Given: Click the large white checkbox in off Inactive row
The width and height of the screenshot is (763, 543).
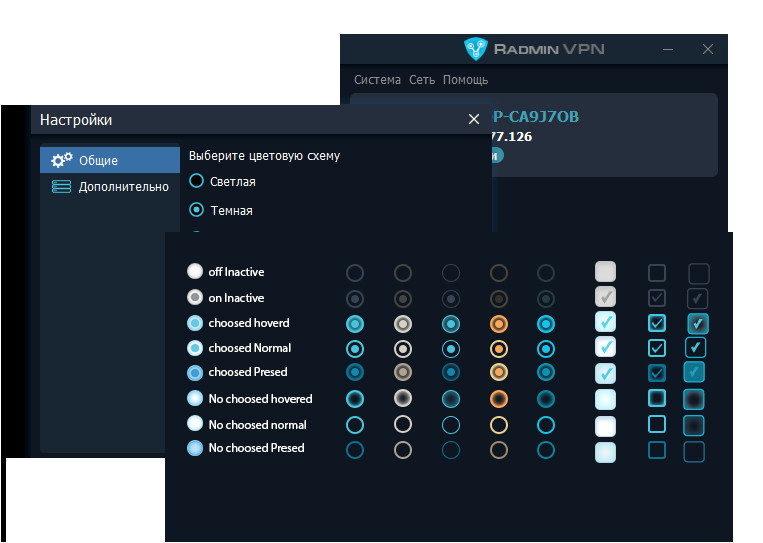Looking at the screenshot, I should (x=605, y=271).
